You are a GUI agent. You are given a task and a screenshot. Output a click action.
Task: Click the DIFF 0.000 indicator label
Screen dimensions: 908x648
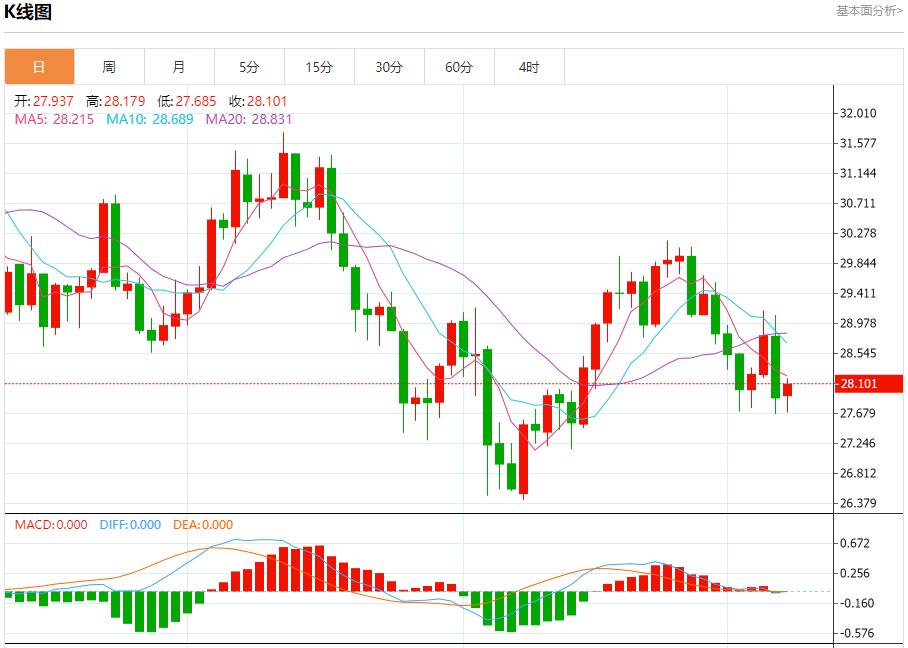pos(130,525)
